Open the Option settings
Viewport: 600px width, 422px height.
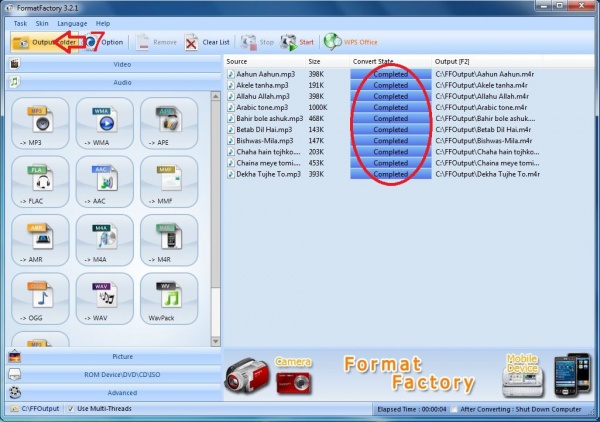(x=105, y=42)
